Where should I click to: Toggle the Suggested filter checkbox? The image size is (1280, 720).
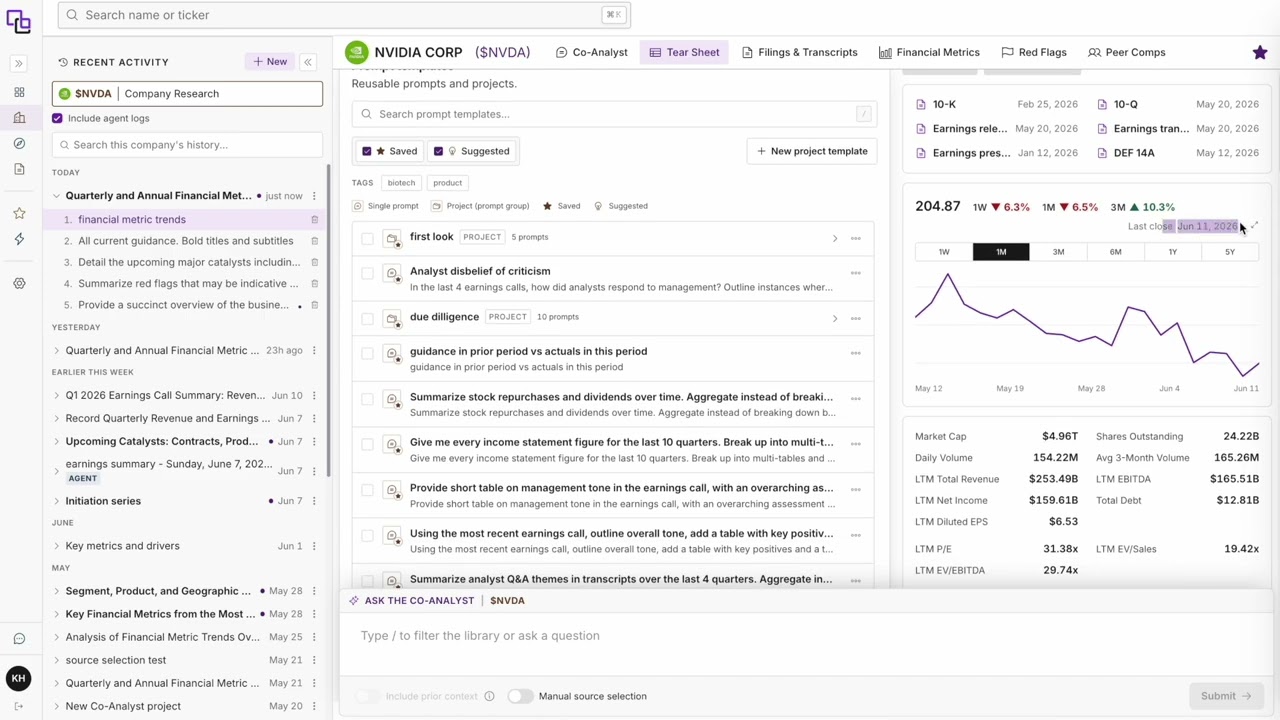pos(438,151)
